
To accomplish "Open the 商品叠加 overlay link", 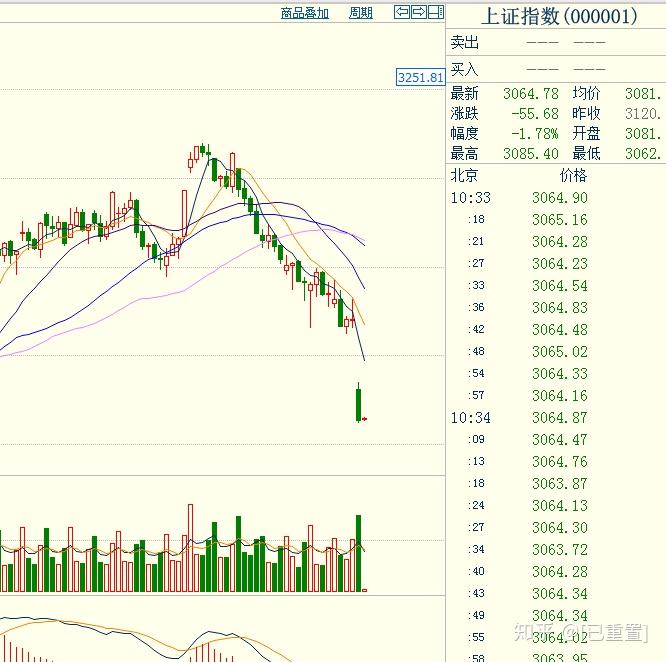I will [x=305, y=13].
